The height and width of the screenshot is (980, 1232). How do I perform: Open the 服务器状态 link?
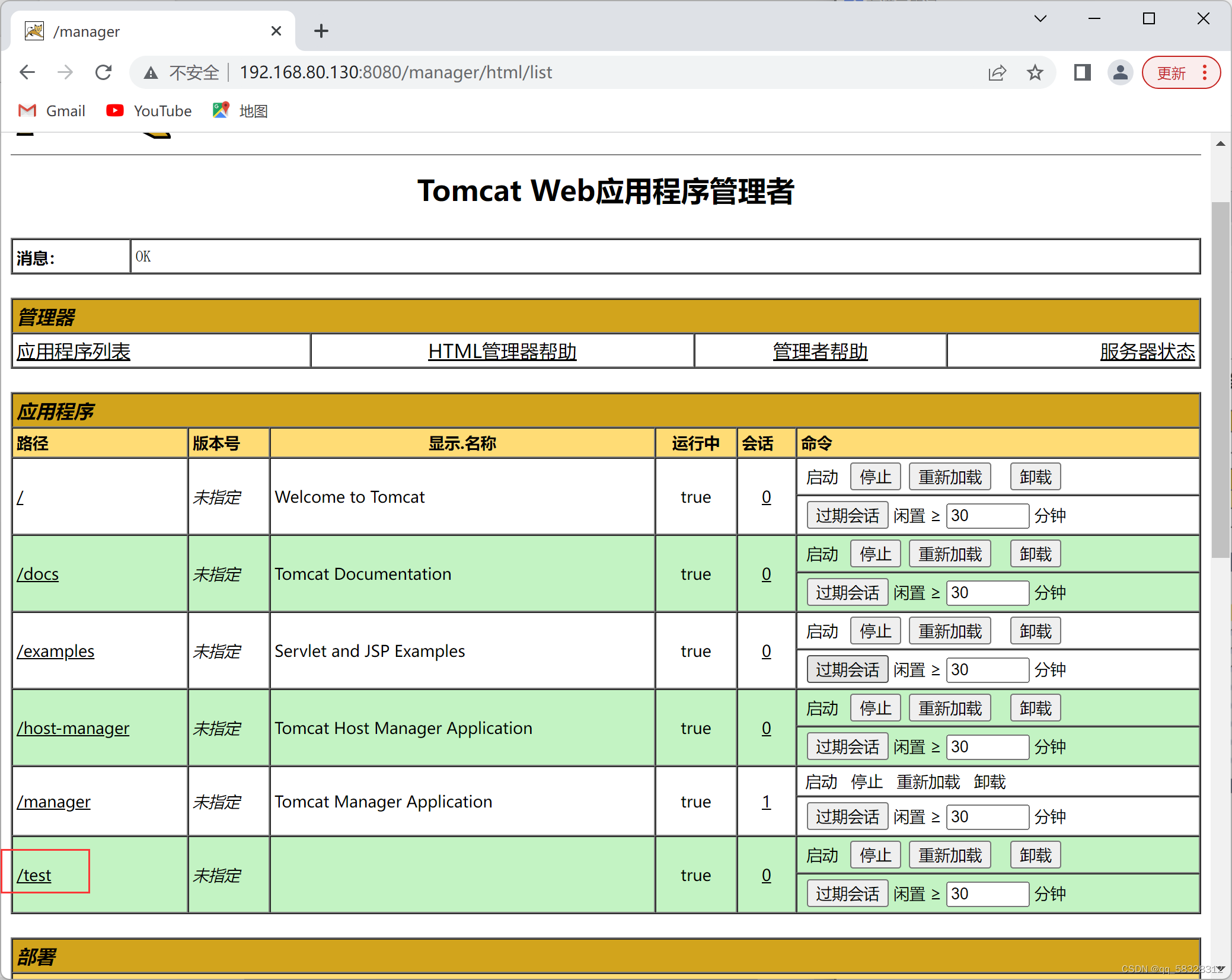1147,352
